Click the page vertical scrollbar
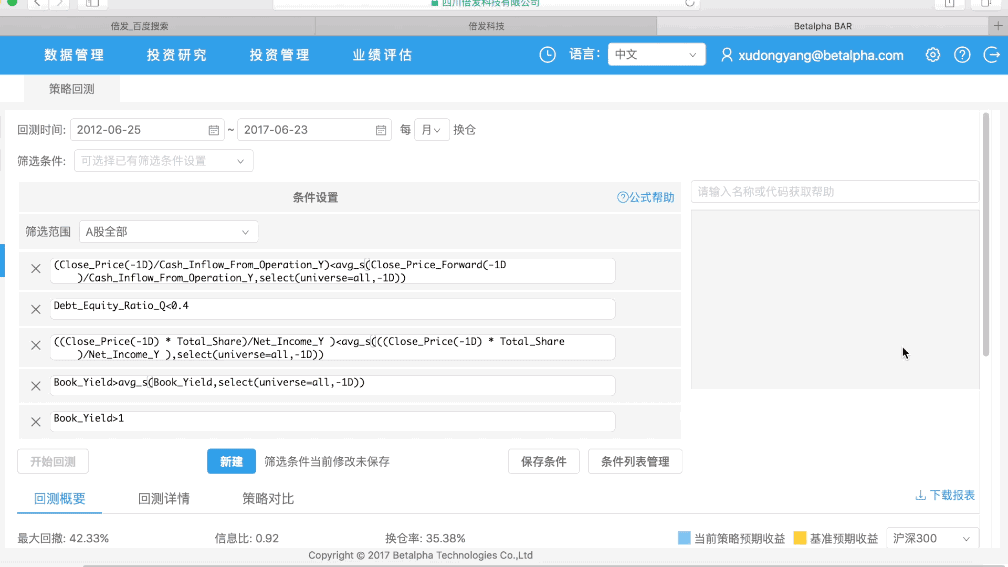 [986, 235]
